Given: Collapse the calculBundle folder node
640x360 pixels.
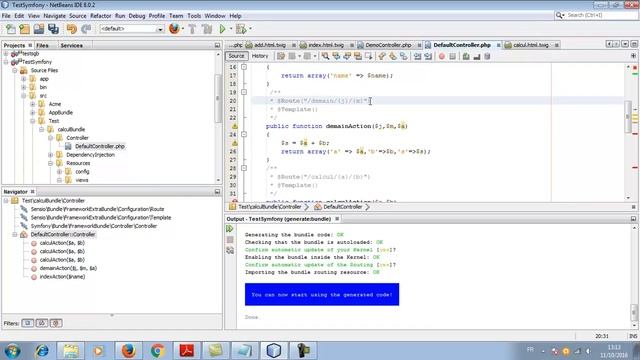Looking at the screenshot, I should pos(42,129).
